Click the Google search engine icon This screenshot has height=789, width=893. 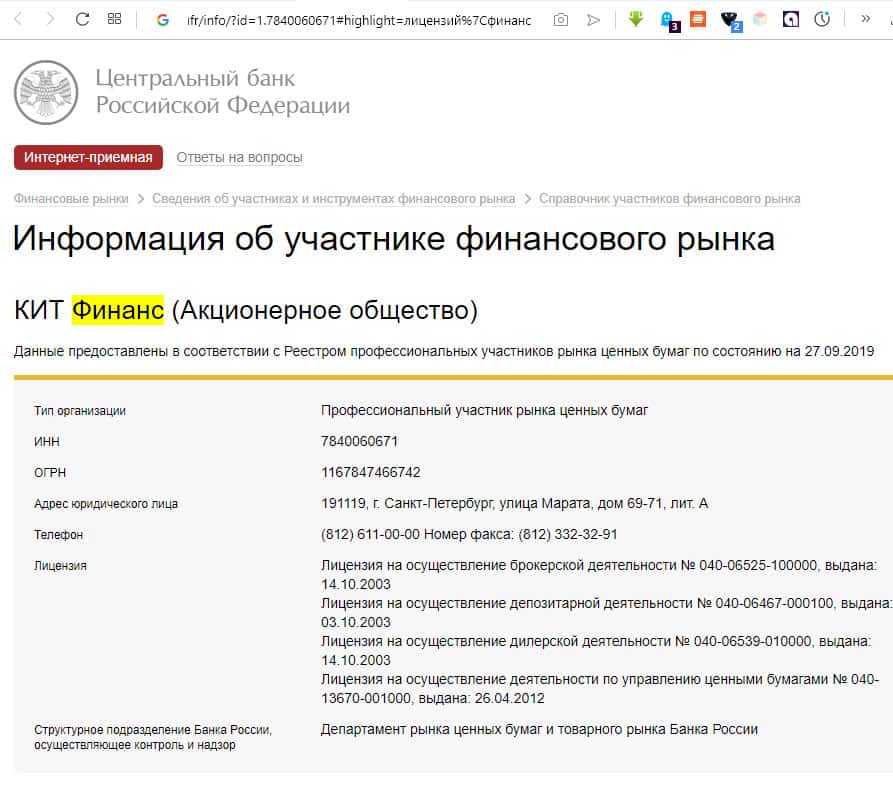click(x=163, y=20)
